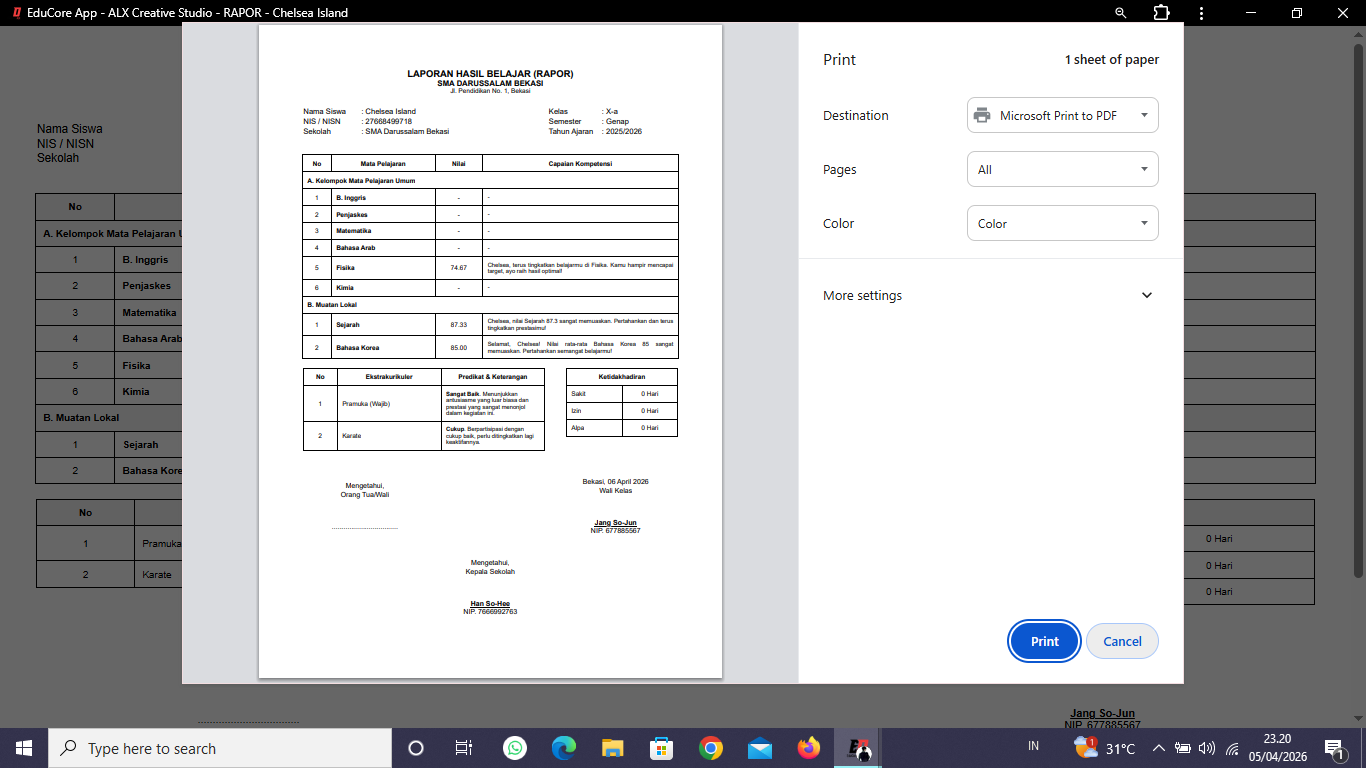Click the Task View taskbar icon
Image resolution: width=1366 pixels, height=768 pixels.
click(464, 748)
